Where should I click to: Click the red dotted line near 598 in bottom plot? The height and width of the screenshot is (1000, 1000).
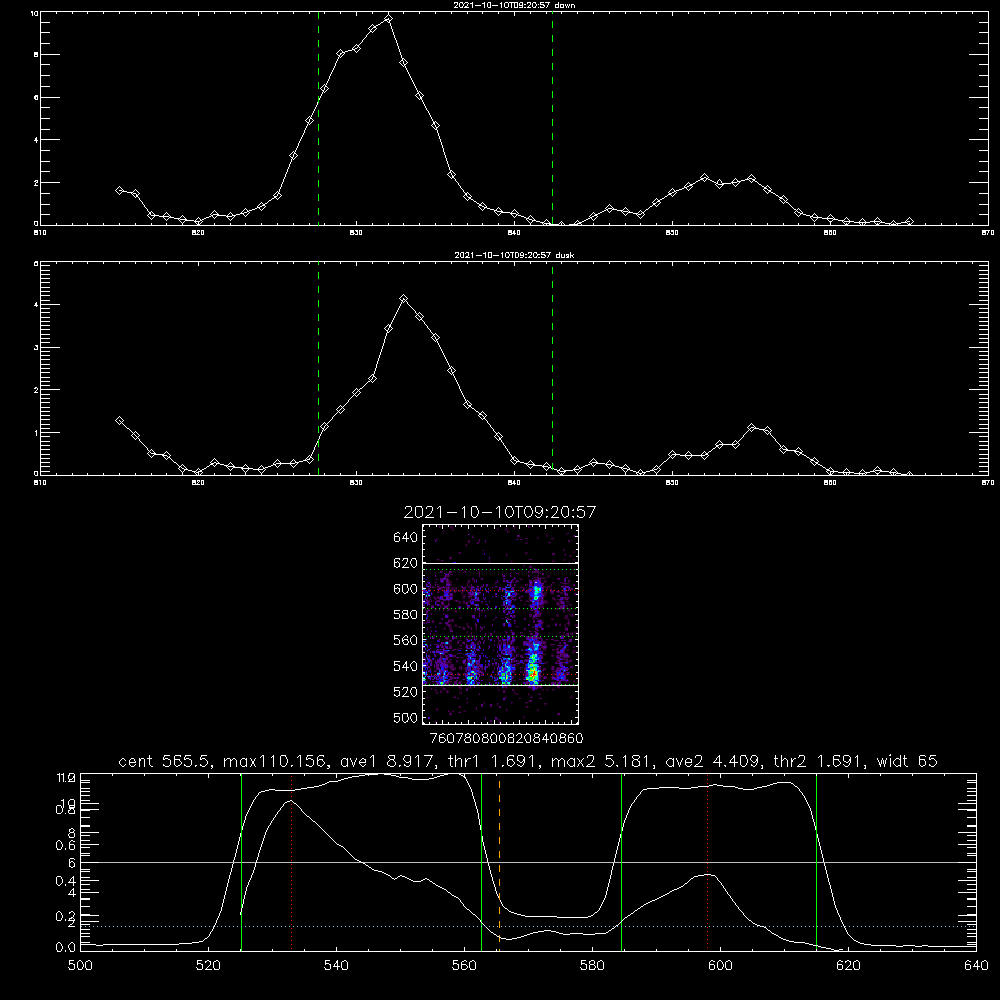pos(707,862)
